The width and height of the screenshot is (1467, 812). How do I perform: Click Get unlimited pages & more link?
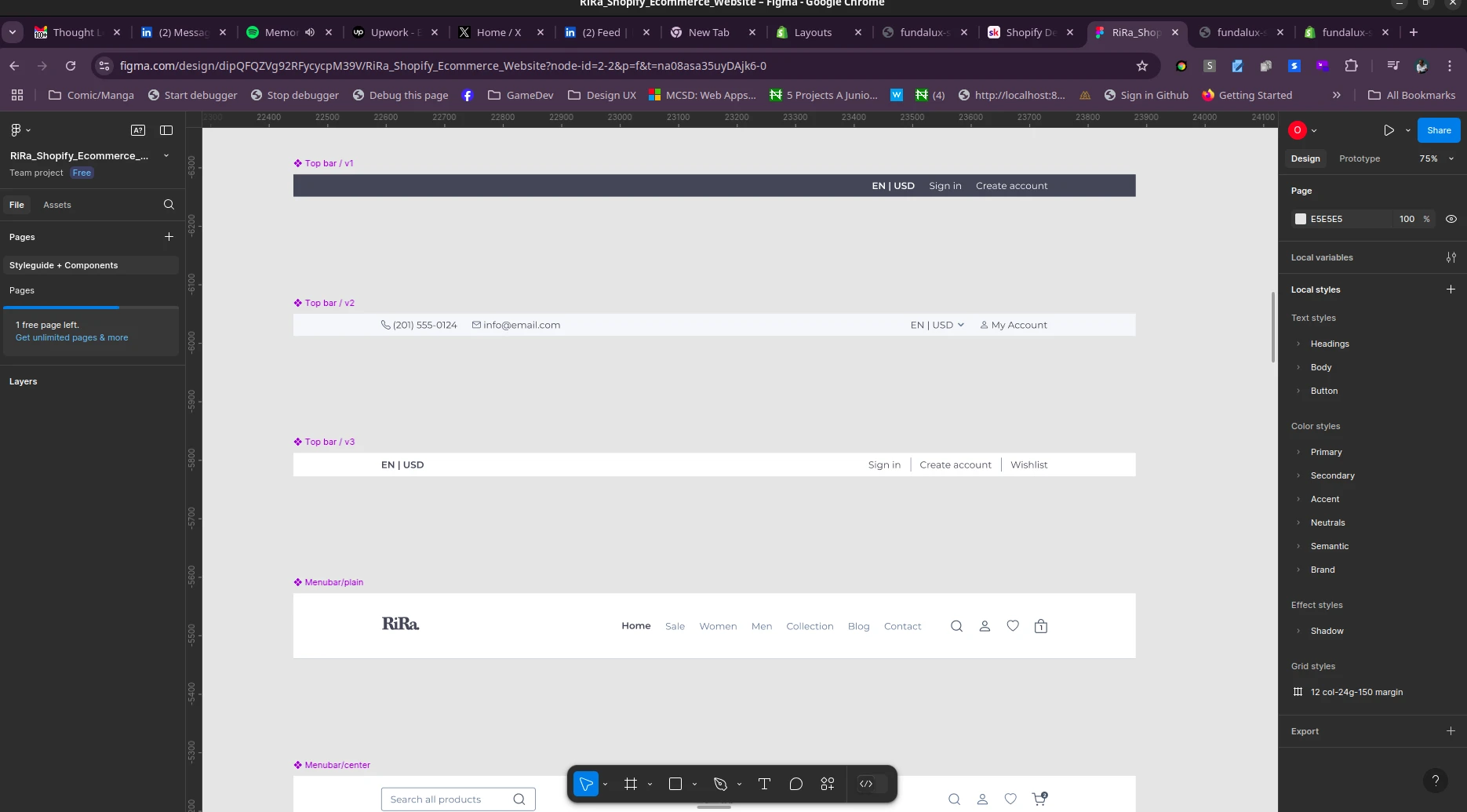(x=71, y=337)
